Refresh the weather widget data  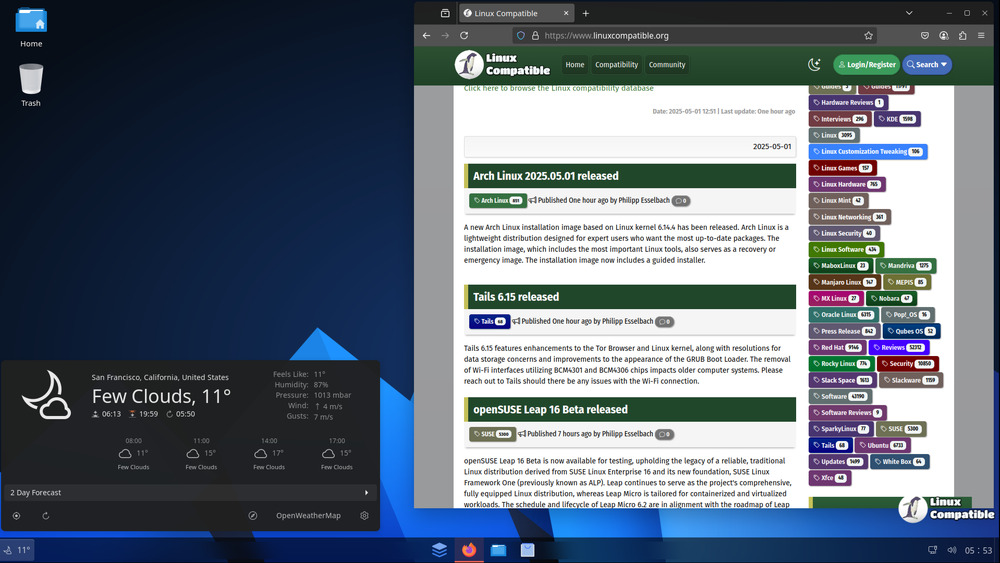pos(46,516)
